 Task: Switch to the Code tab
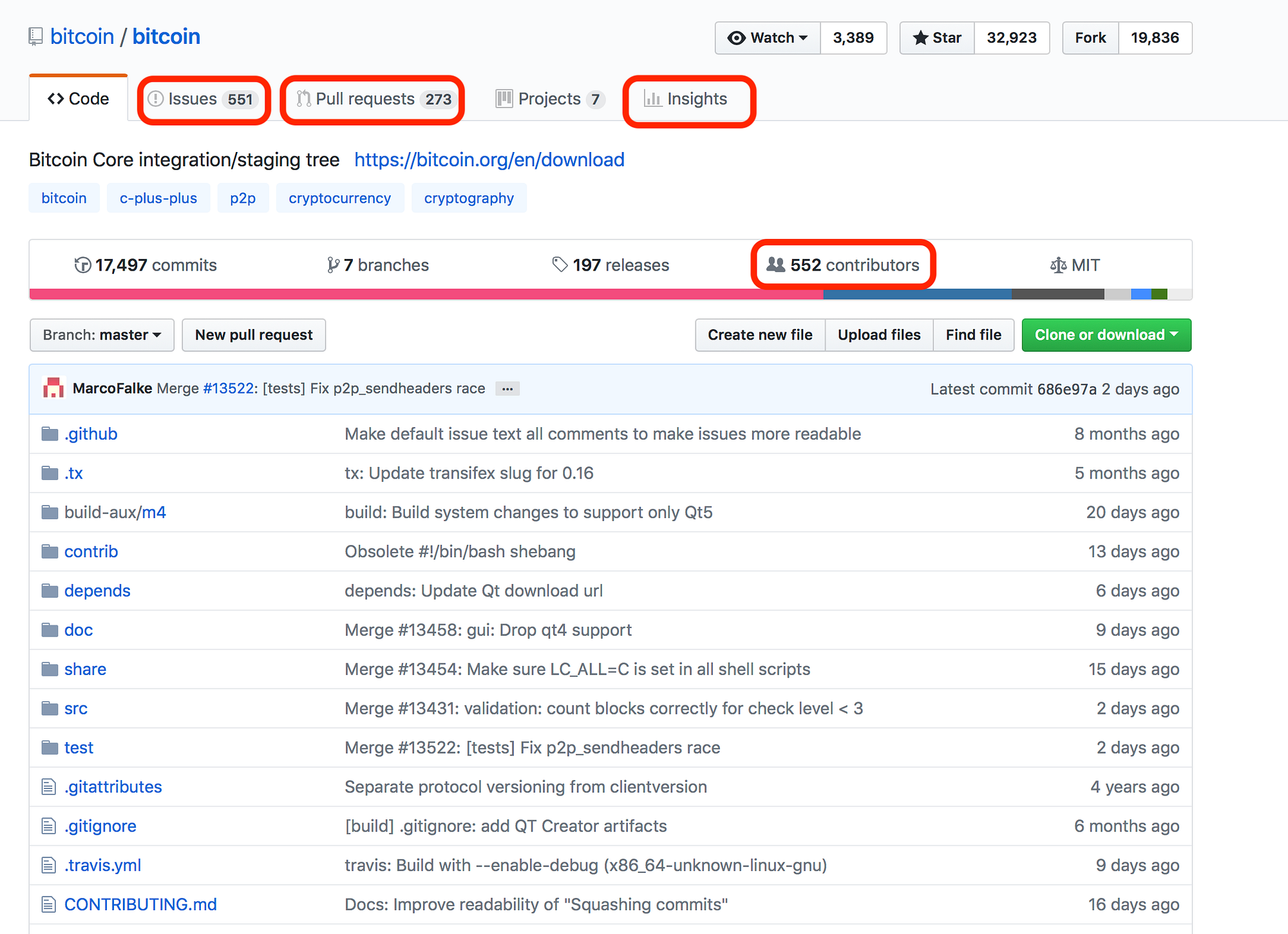coord(79,99)
